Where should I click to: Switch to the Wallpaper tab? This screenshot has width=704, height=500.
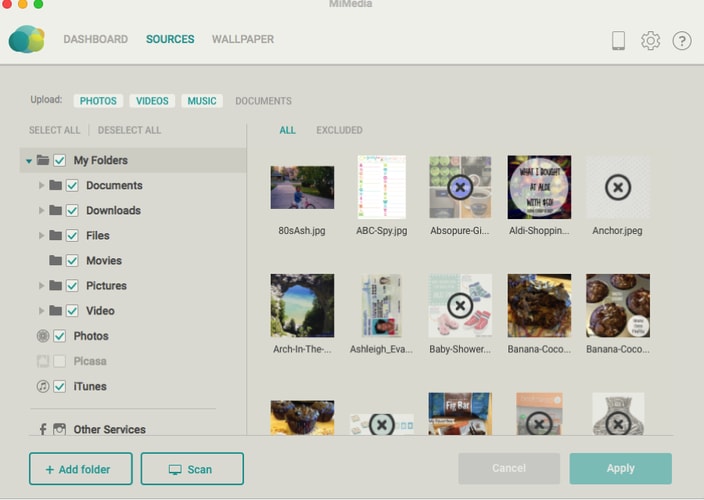(242, 40)
